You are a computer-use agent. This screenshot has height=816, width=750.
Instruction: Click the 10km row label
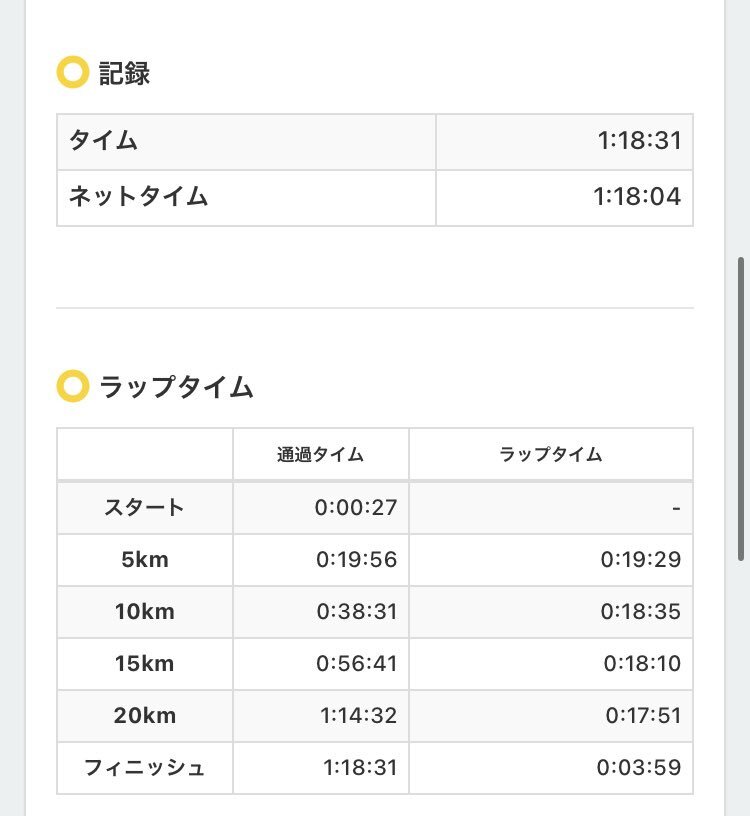click(x=145, y=611)
